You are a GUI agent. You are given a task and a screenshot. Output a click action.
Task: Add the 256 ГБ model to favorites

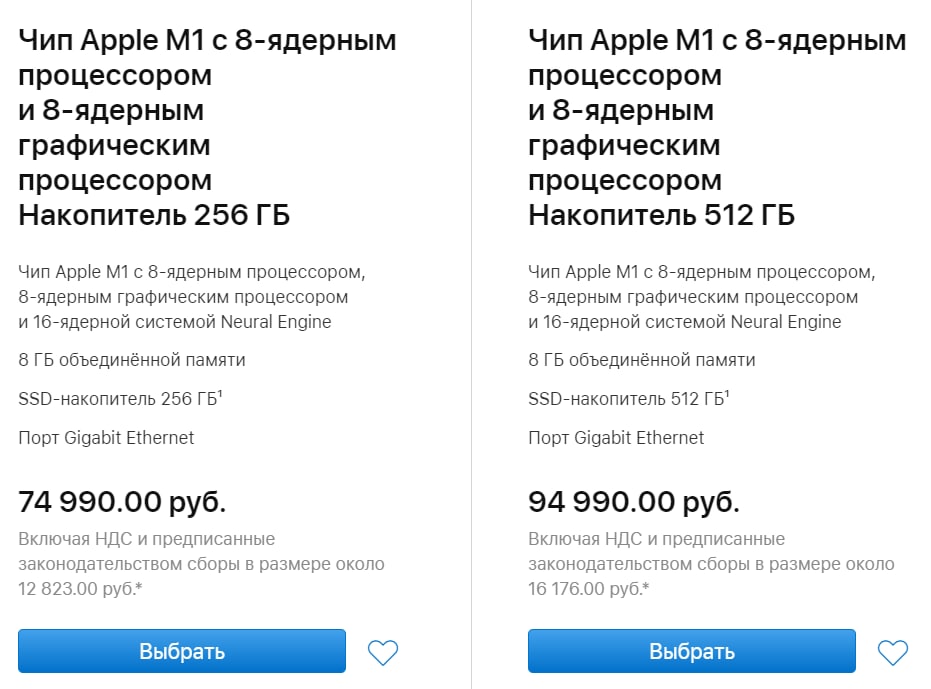click(383, 653)
